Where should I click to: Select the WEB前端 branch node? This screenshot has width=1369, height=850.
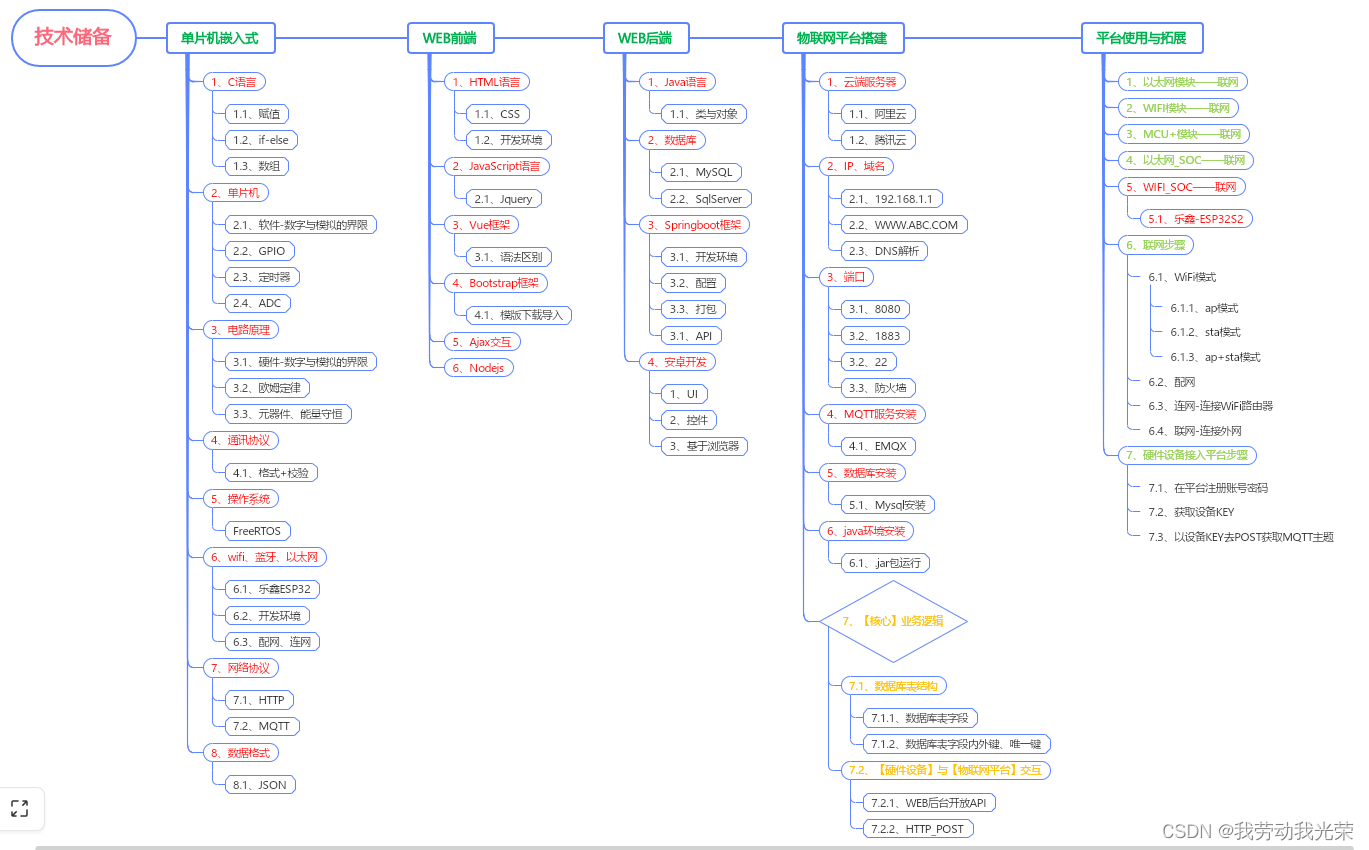coord(450,37)
